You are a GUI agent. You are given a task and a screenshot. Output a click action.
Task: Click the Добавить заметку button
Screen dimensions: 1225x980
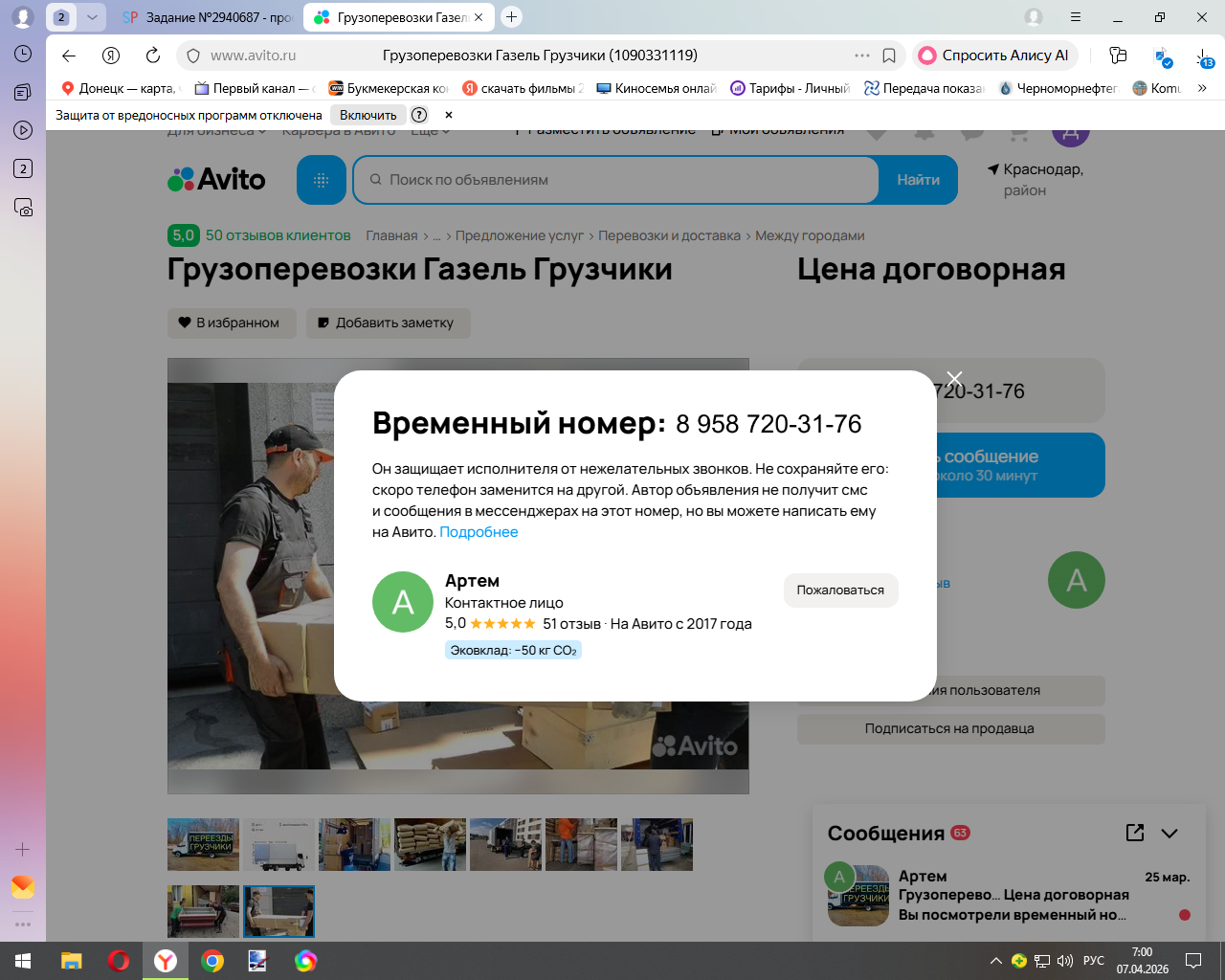pyautogui.click(x=389, y=323)
